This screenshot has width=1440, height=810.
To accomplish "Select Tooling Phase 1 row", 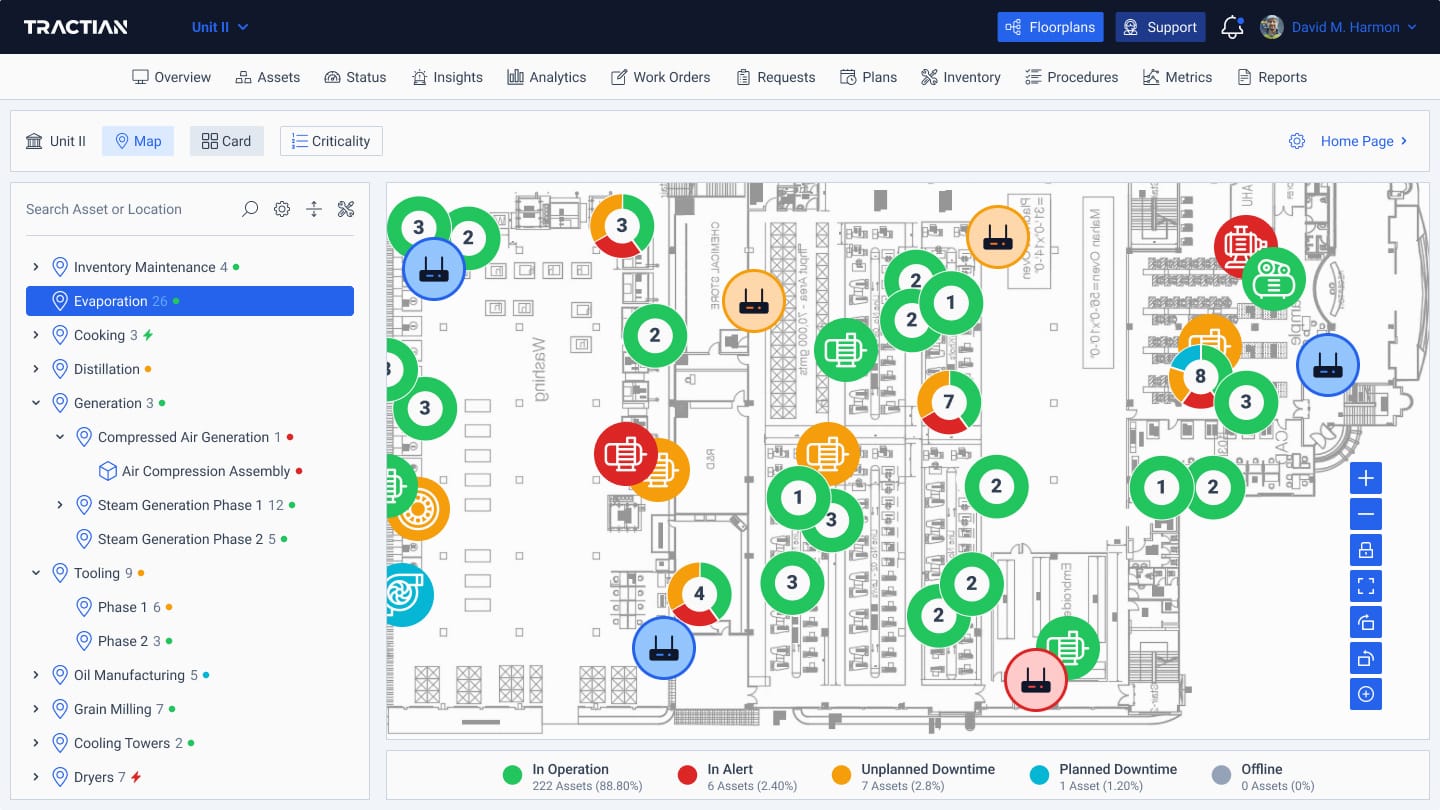I will (124, 607).
